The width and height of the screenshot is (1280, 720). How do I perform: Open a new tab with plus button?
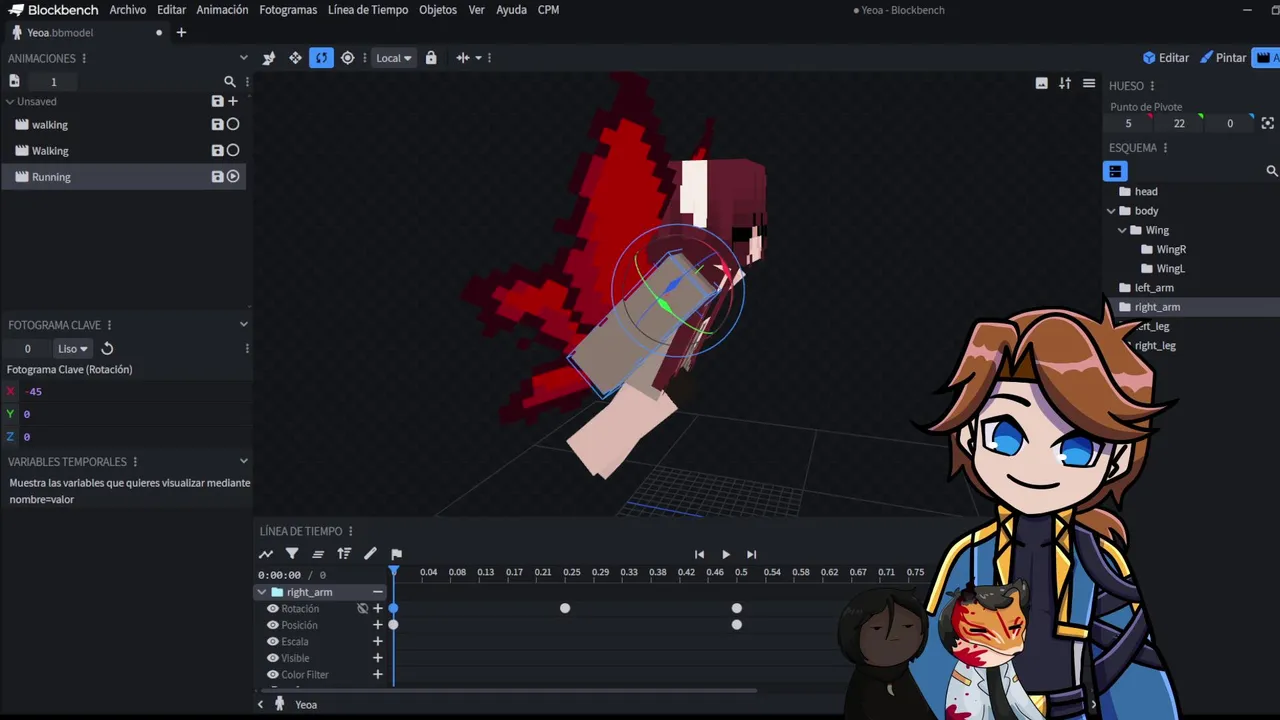pyautogui.click(x=181, y=32)
